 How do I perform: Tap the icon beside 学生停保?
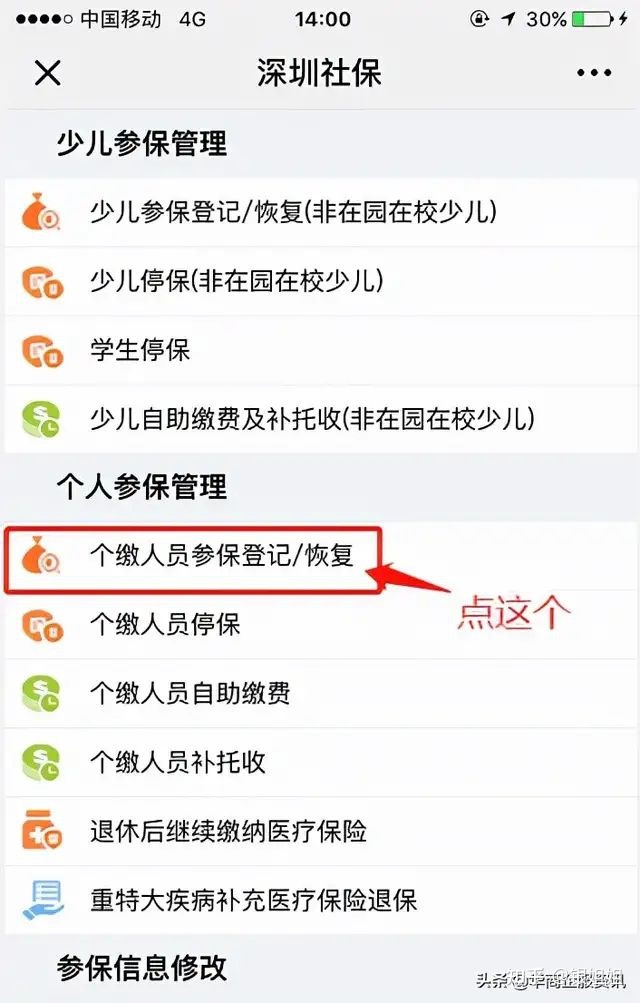pos(42,351)
